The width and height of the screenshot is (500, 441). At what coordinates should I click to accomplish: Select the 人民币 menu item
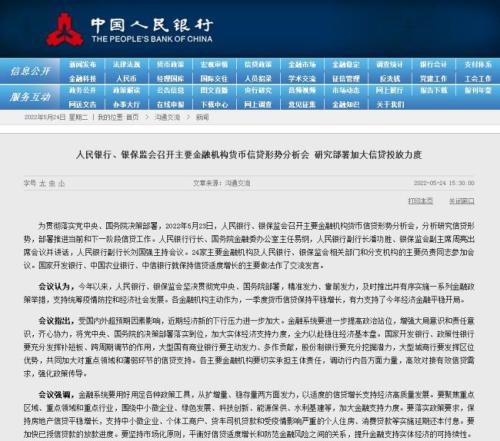pyautogui.click(x=126, y=79)
